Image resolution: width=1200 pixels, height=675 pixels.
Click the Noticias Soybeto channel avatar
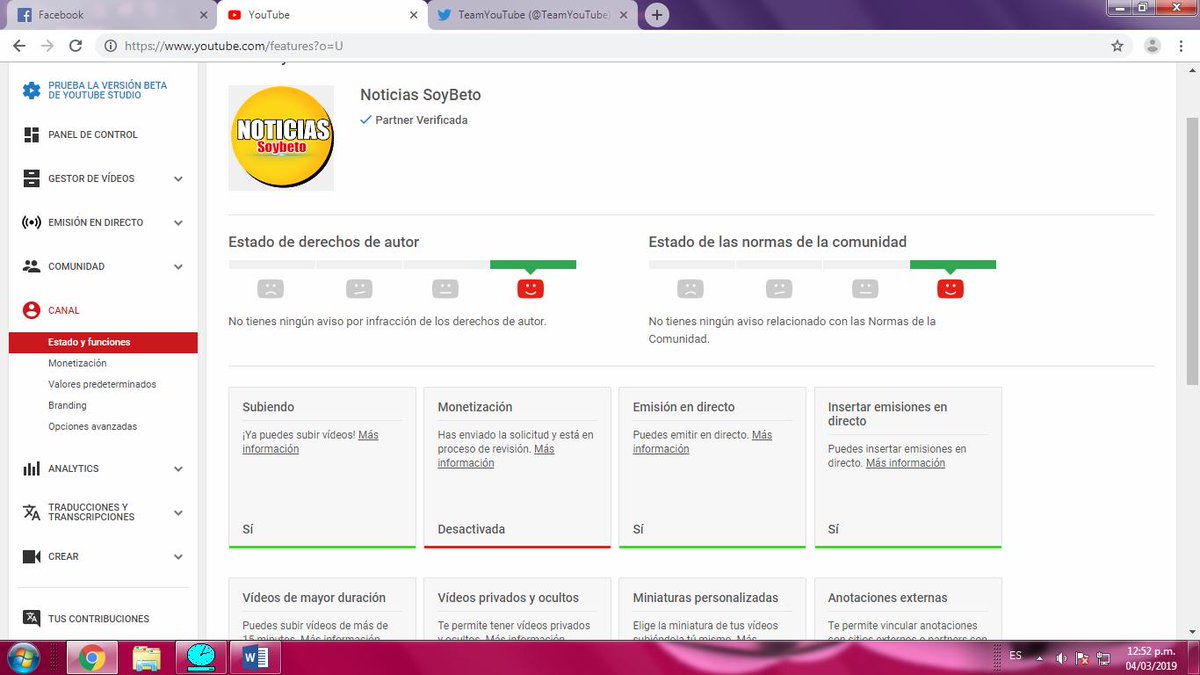[x=281, y=138]
